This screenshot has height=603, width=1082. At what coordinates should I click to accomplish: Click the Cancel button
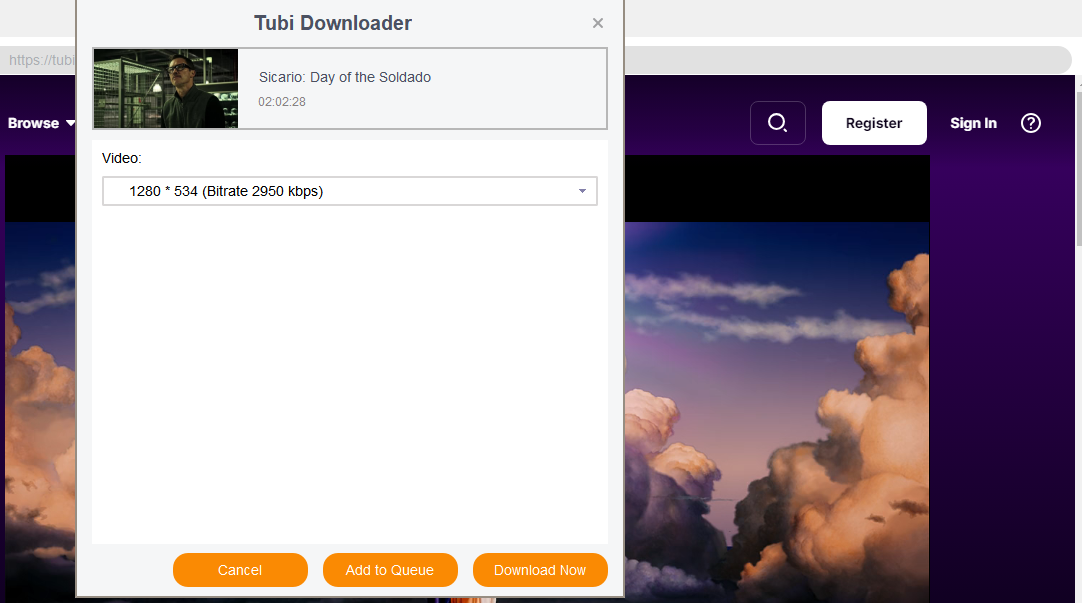click(240, 570)
